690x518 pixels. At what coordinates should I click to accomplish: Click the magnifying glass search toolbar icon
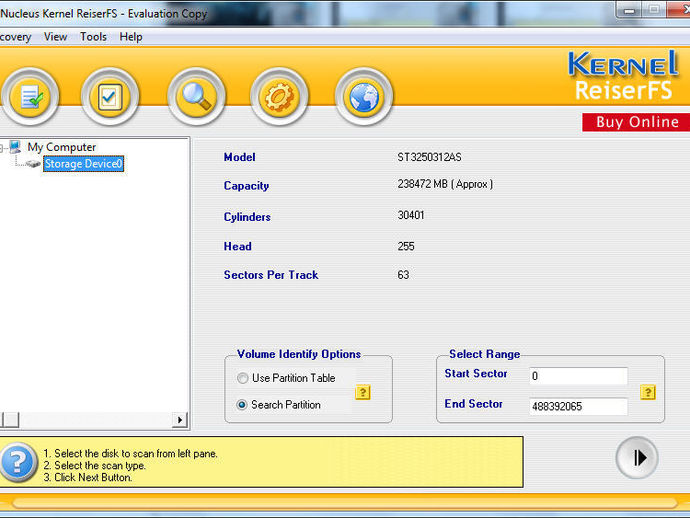196,97
